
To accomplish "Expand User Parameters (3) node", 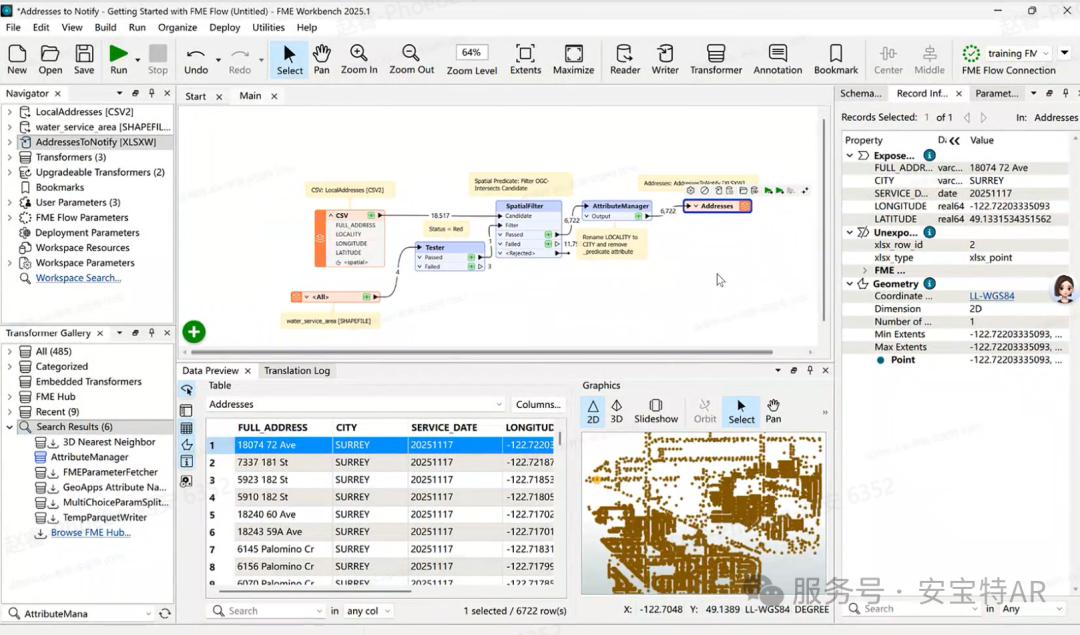I will [x=10, y=202].
